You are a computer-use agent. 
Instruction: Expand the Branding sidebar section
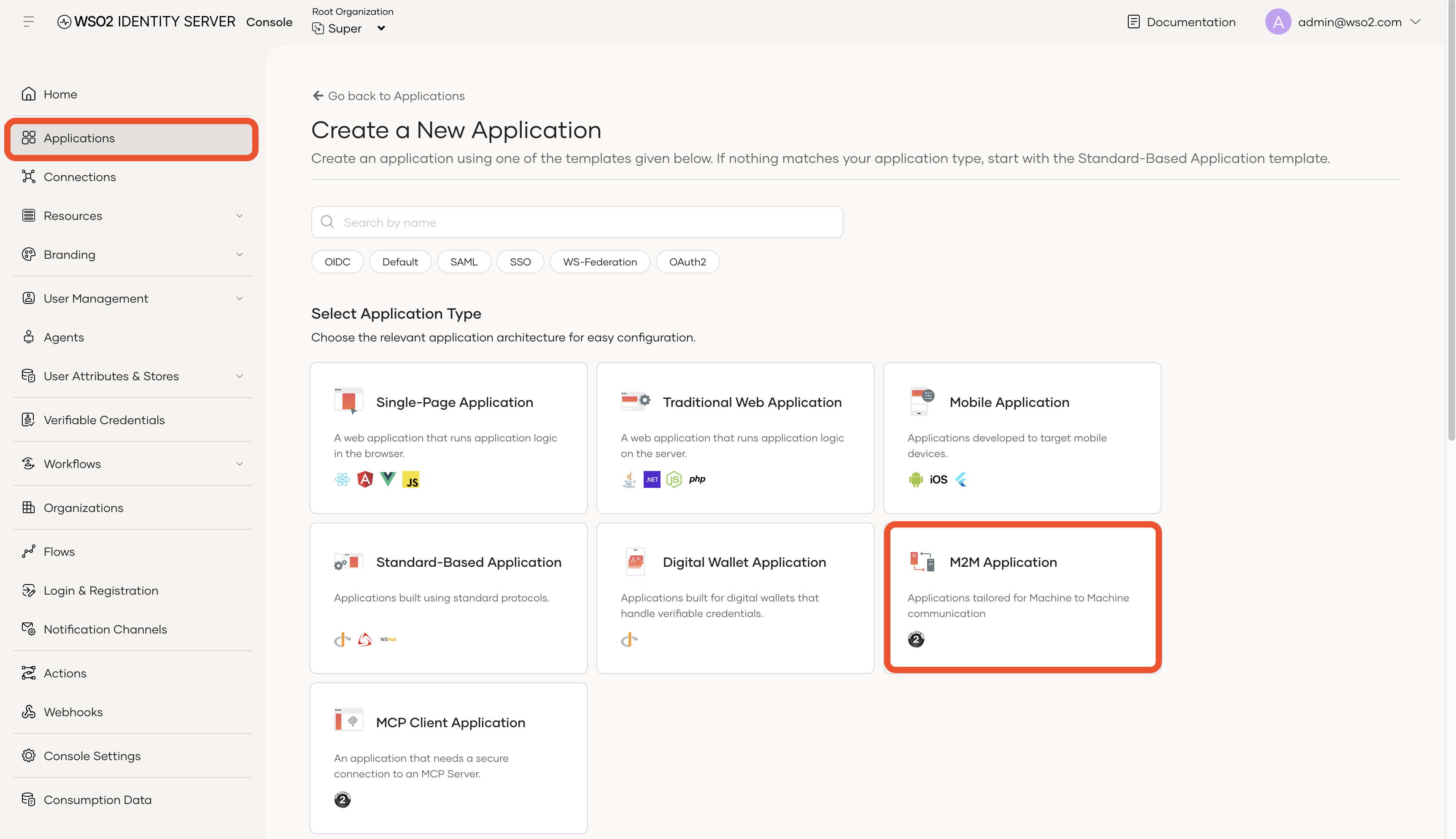[240, 254]
